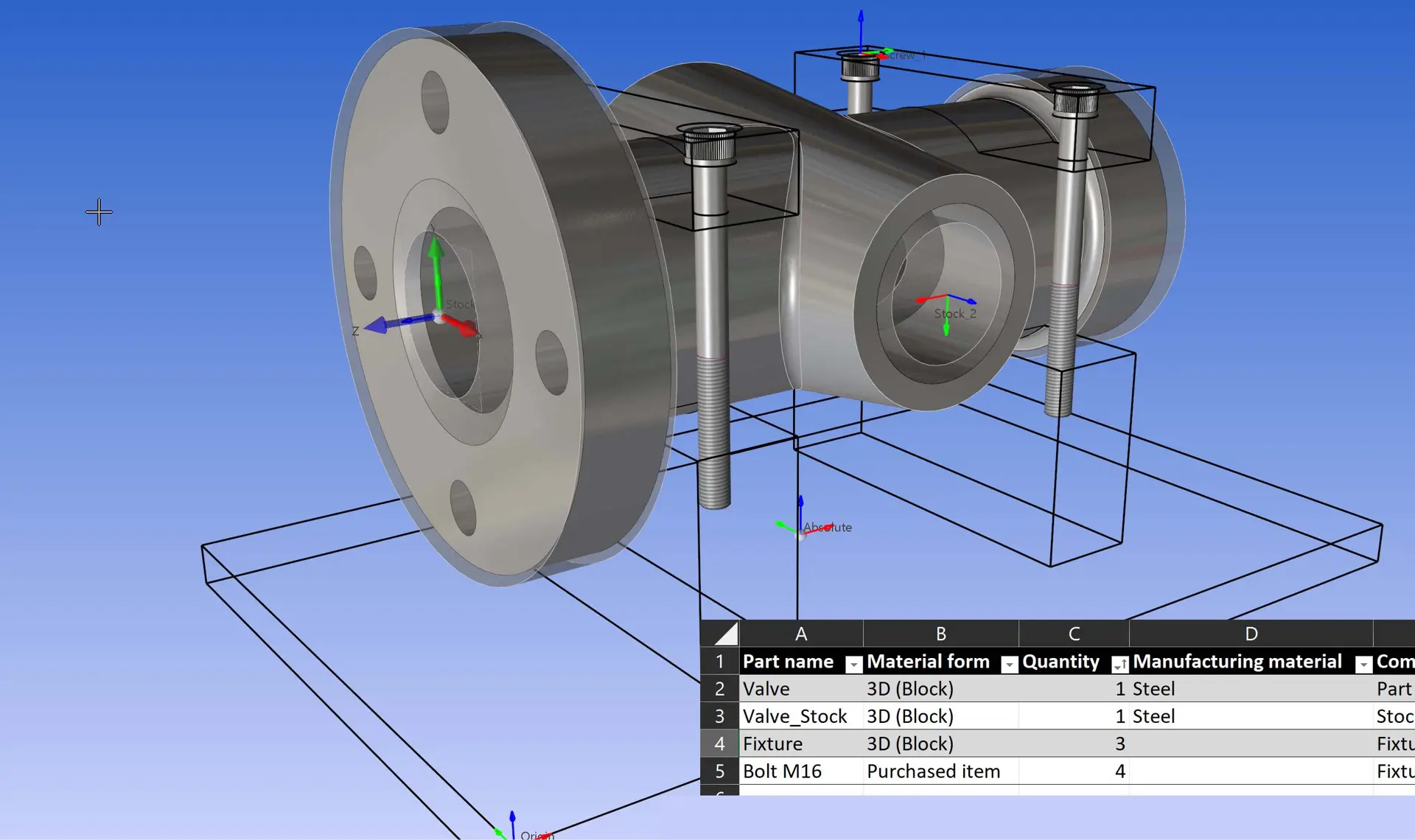Click the 'Valve_Stock' cell
Screen dimensions: 1415x840
tap(801, 716)
